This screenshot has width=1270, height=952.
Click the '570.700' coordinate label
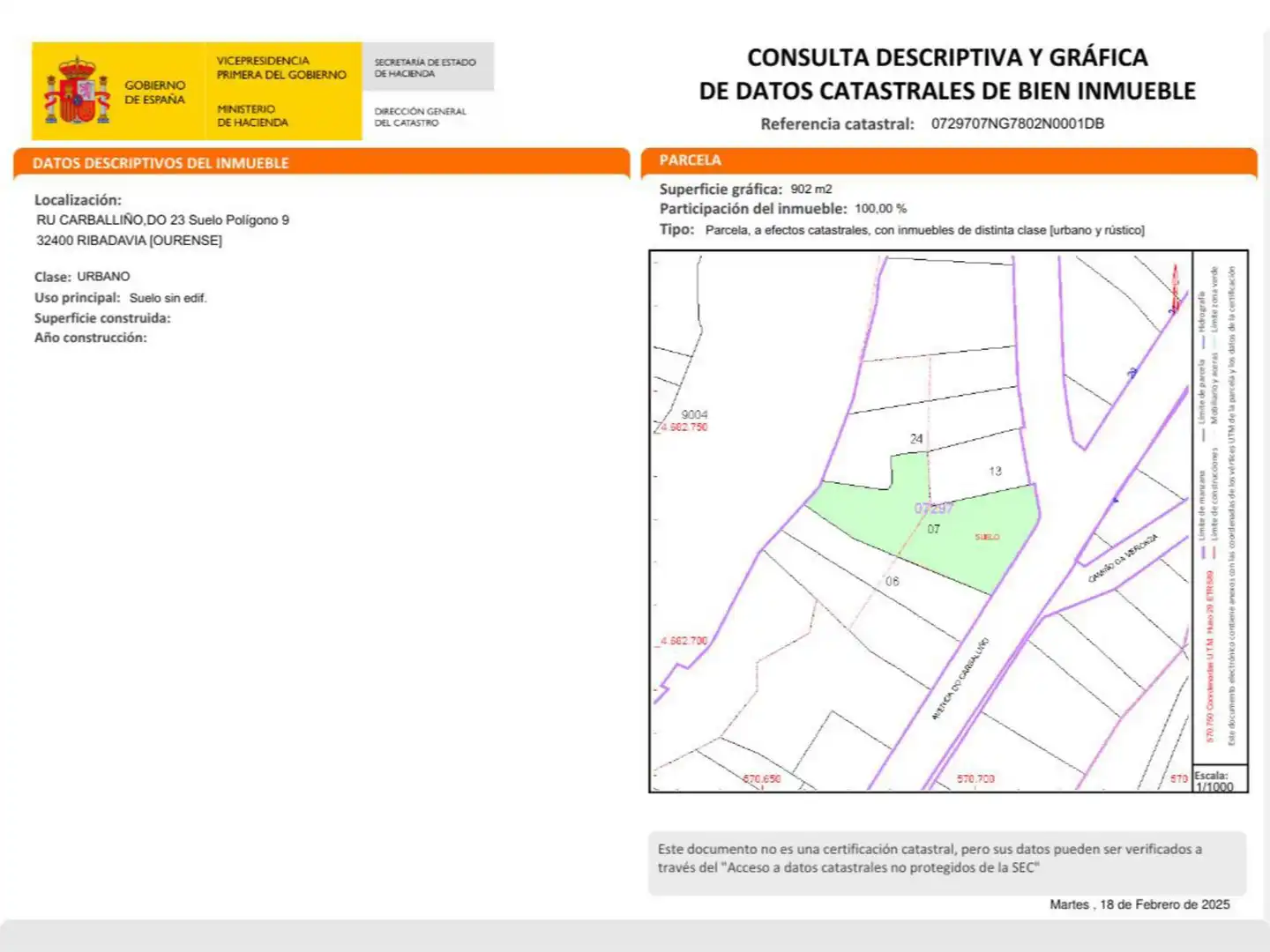(x=975, y=779)
